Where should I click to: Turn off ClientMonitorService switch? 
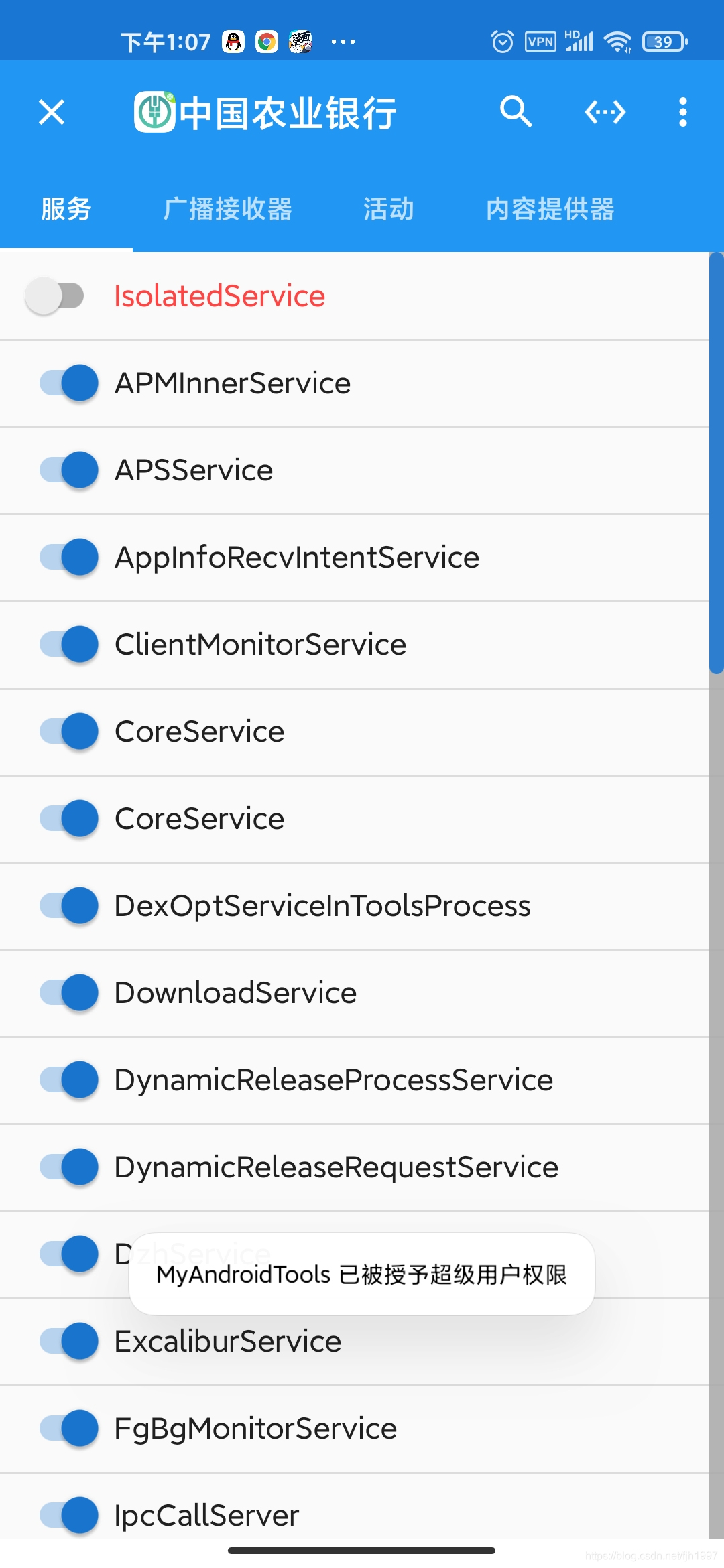click(69, 644)
